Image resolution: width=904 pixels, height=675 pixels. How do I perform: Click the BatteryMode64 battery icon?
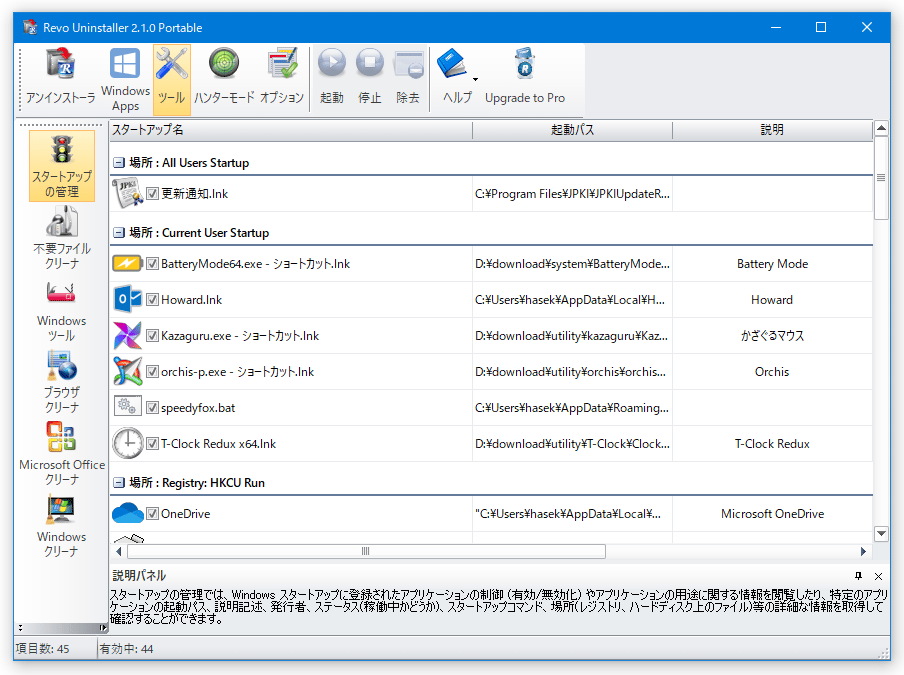pos(127,263)
